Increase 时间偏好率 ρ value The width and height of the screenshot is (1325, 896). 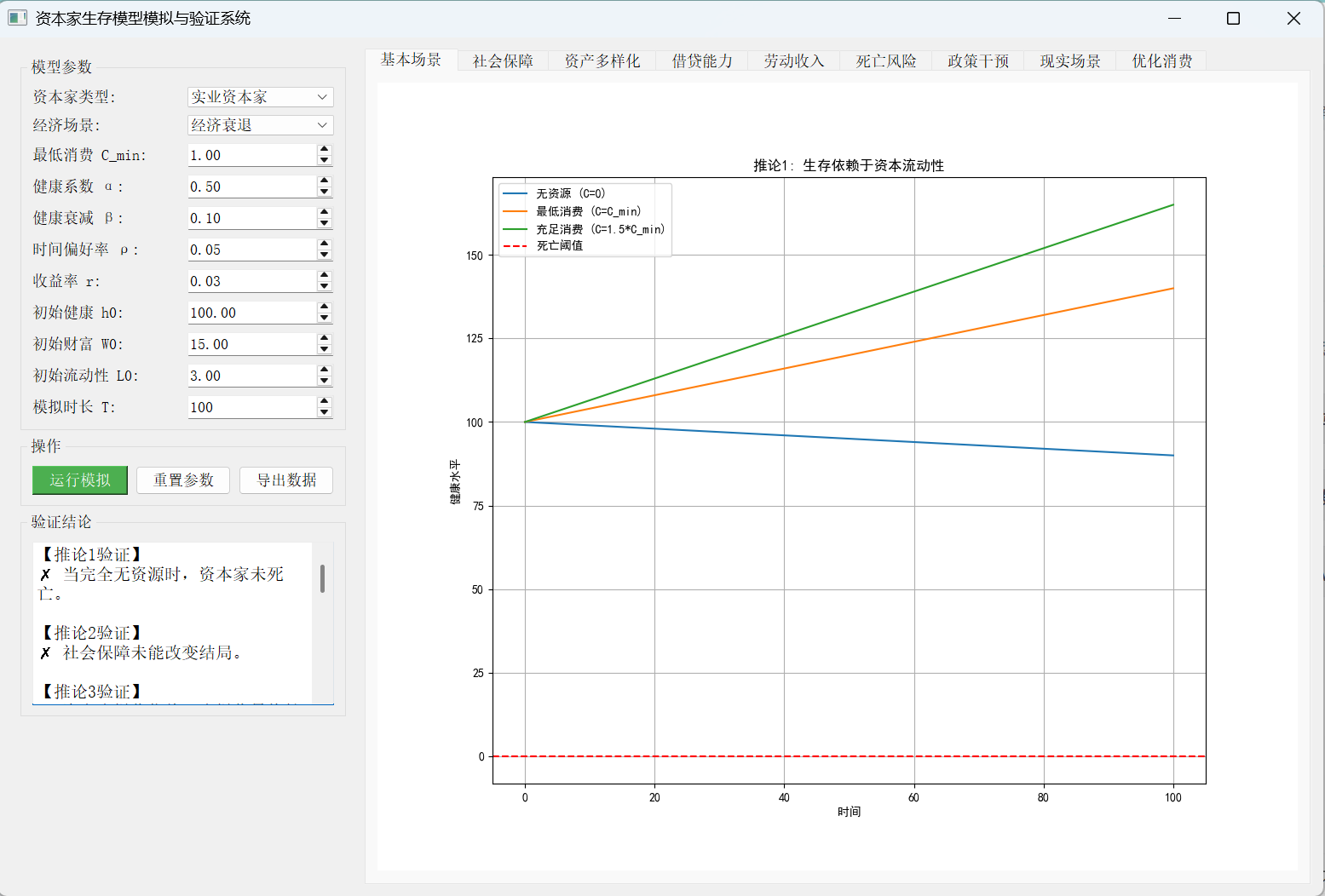point(324,244)
